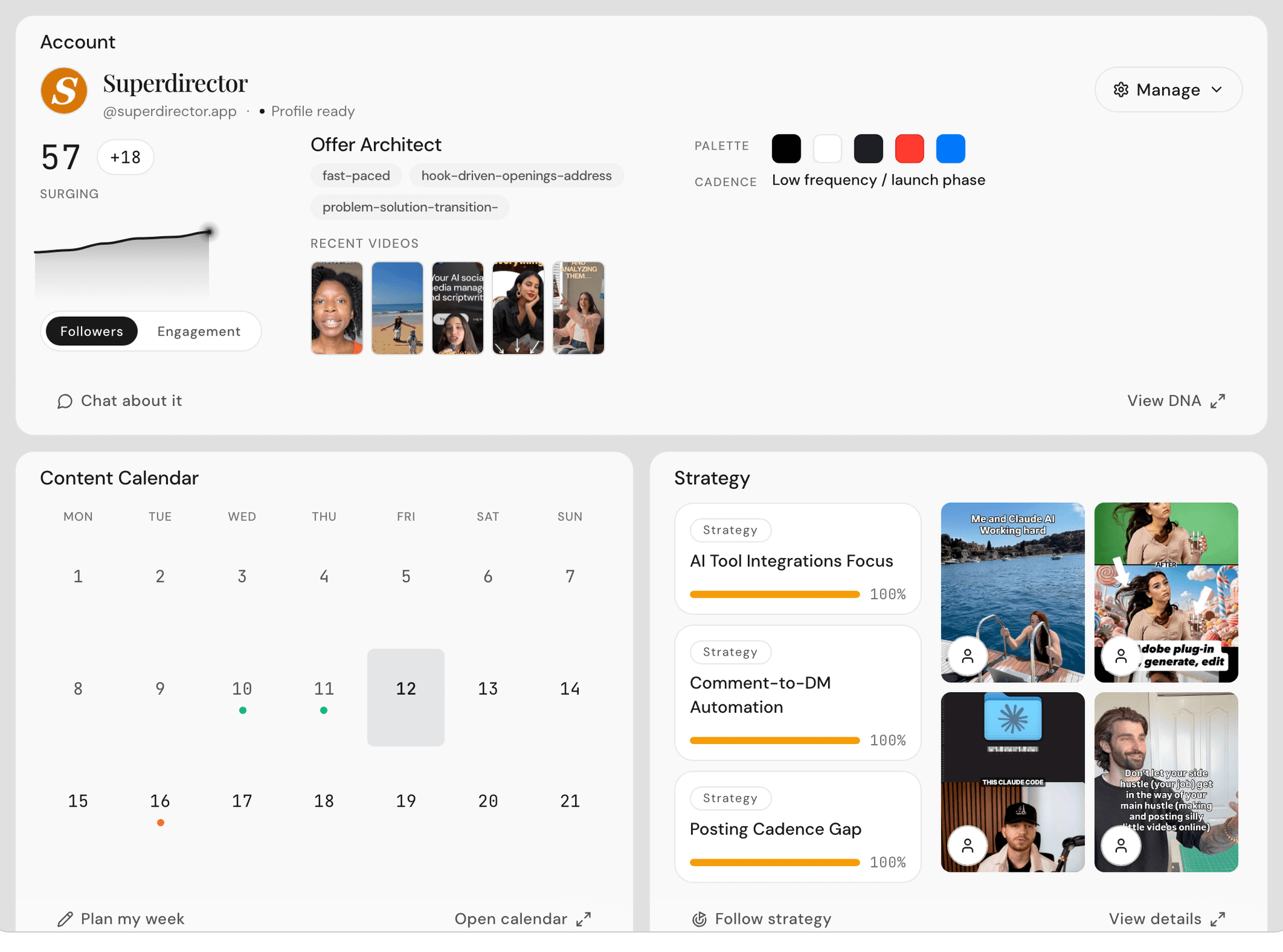Click Comment-to-DM Automation progress bar
Image resolution: width=1283 pixels, height=952 pixels.
(x=775, y=740)
